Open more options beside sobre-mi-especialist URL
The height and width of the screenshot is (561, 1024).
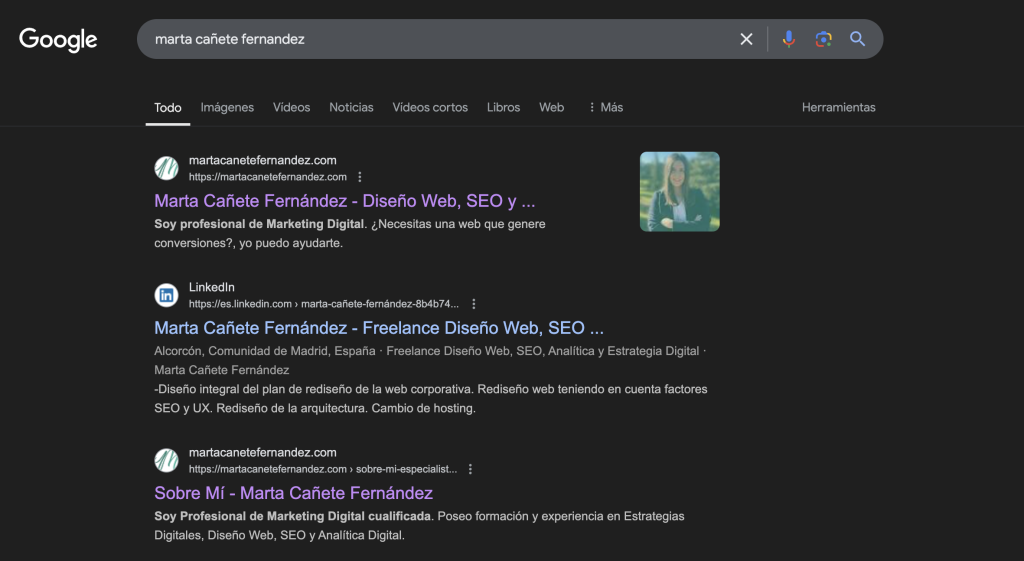(x=470, y=469)
